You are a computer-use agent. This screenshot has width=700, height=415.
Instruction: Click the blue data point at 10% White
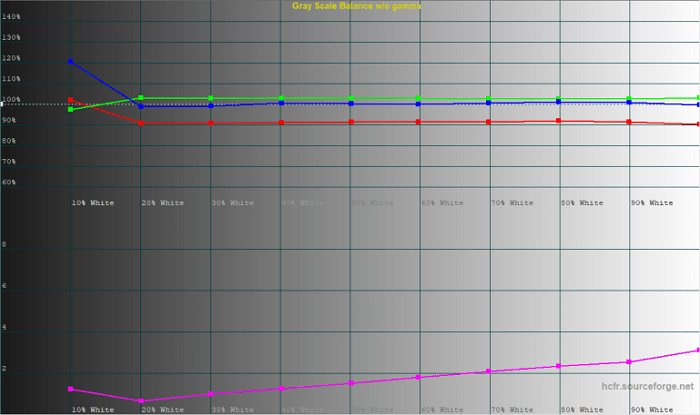click(71, 61)
